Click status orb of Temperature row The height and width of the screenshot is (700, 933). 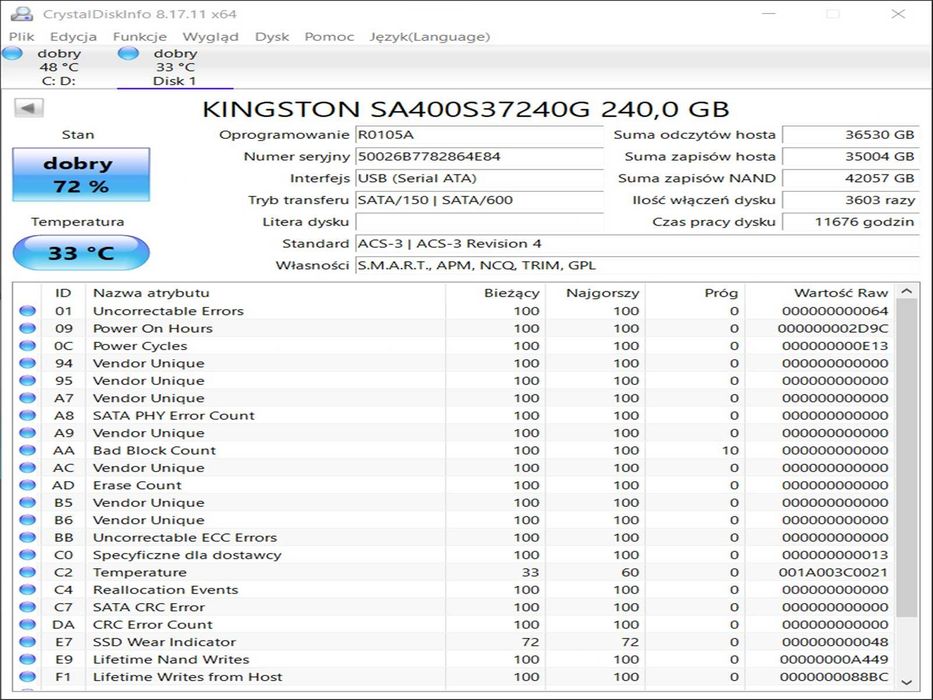[x=27, y=572]
